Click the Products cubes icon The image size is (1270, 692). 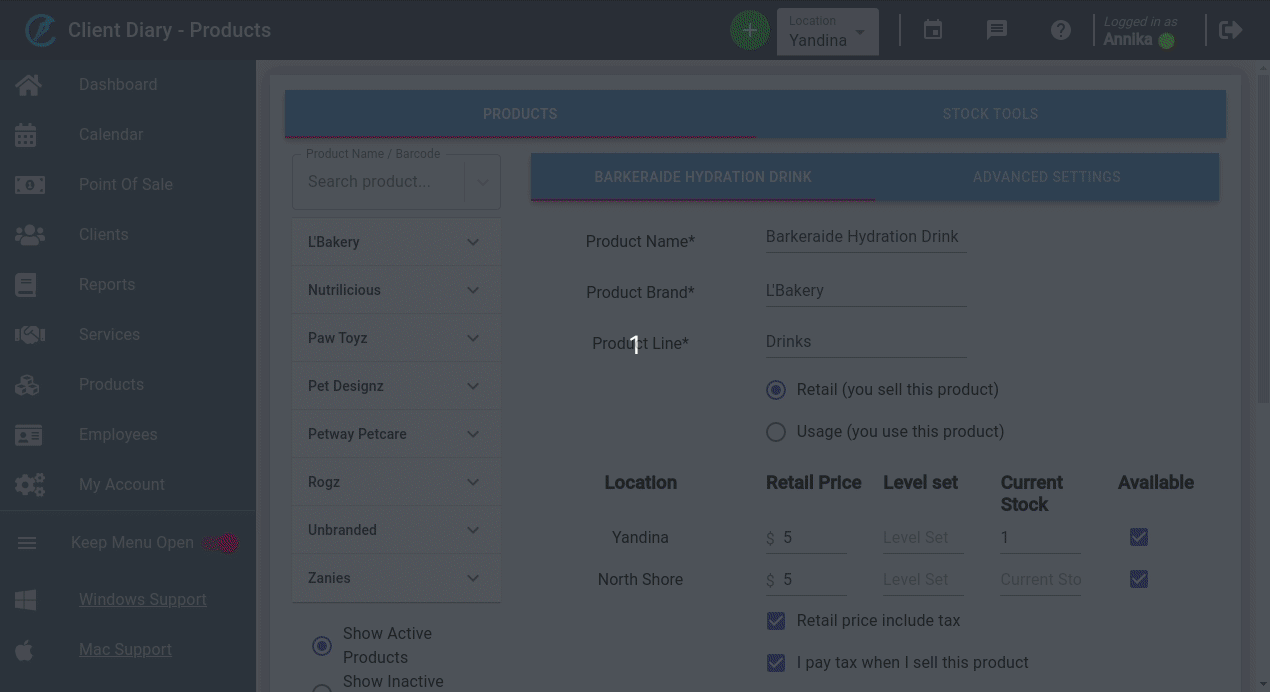[x=27, y=385]
